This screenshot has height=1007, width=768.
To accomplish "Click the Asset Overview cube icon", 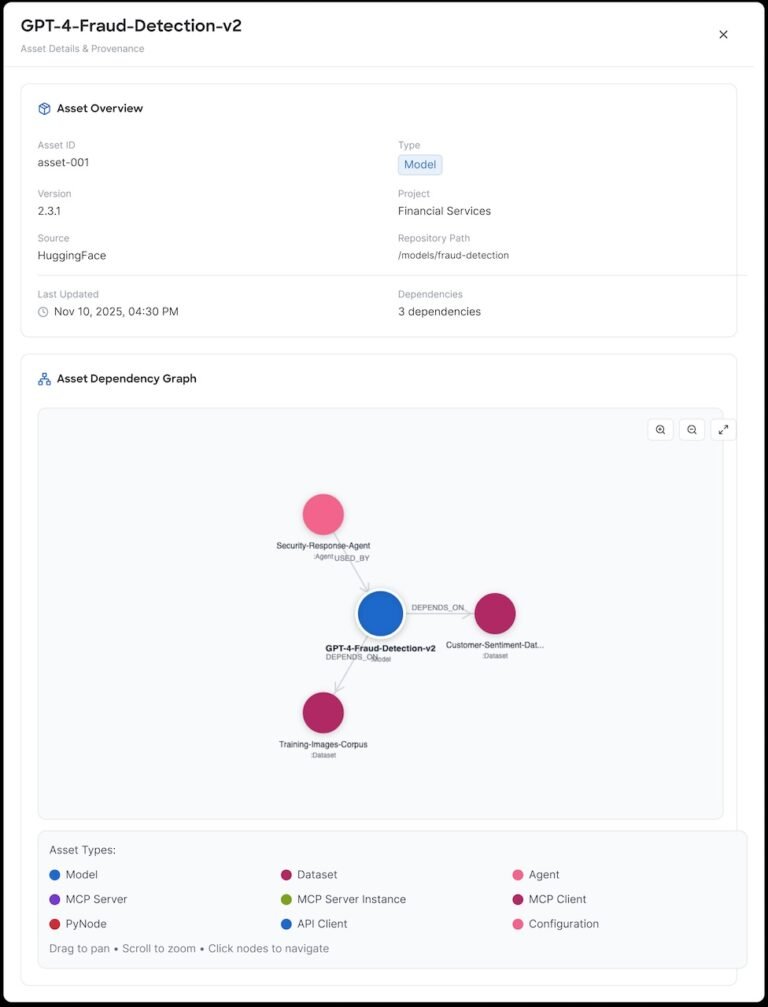I will (x=44, y=109).
